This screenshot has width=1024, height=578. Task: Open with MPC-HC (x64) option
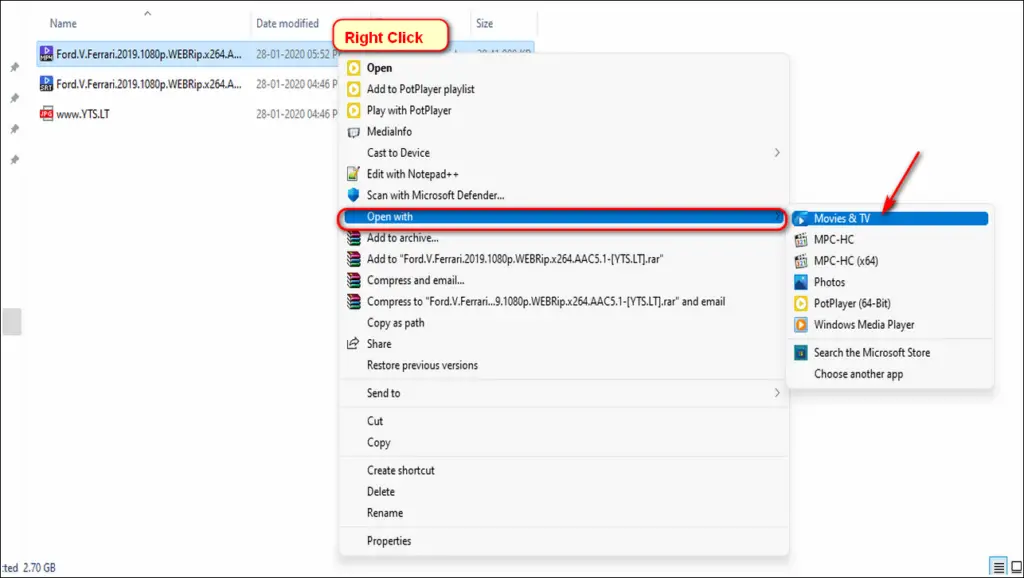tap(846, 261)
